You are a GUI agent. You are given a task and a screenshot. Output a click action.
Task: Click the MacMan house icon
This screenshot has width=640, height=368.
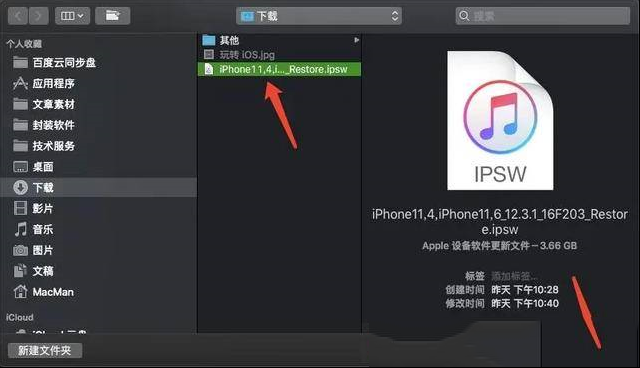[x=20, y=291]
